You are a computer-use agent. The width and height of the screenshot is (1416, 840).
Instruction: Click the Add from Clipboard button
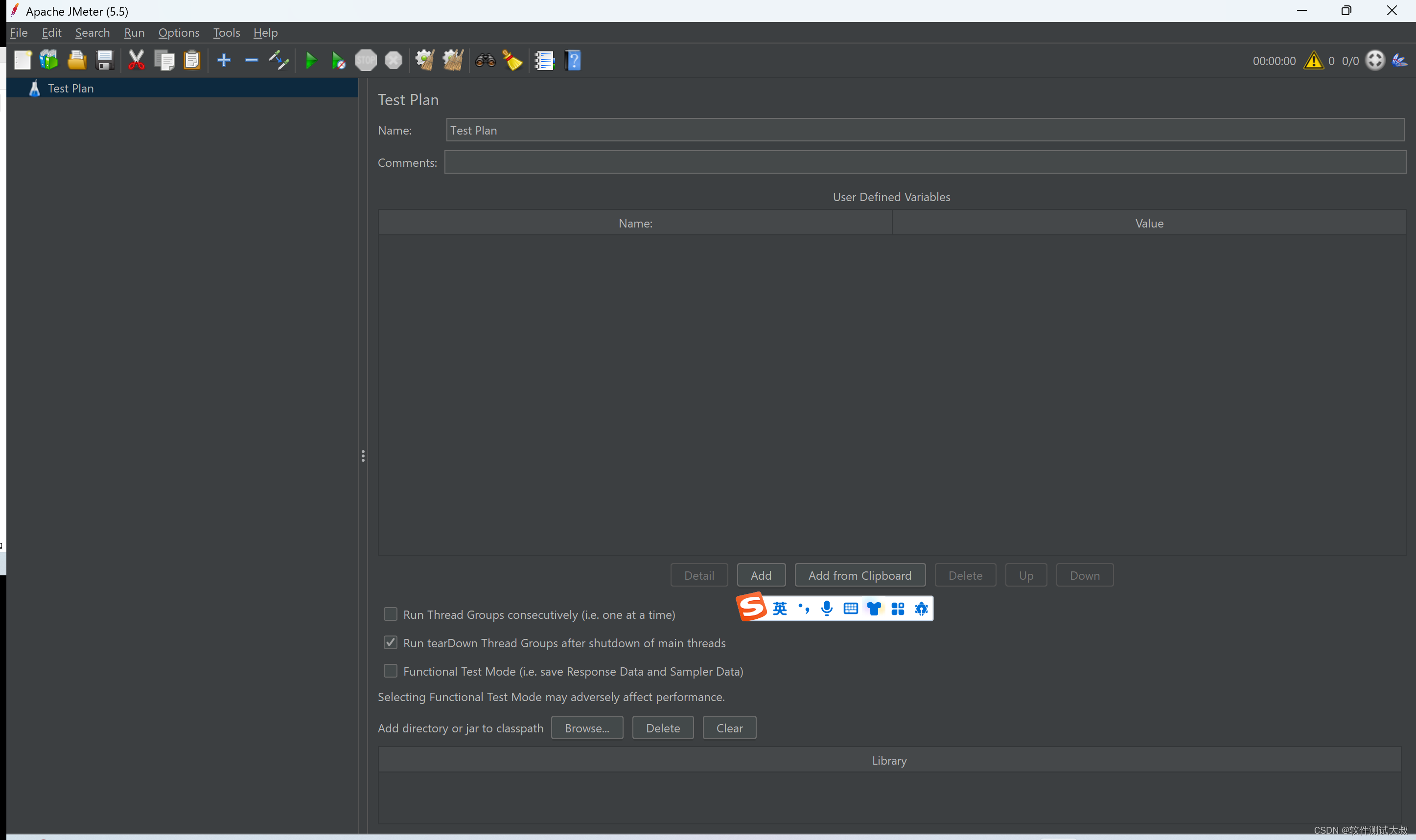(x=859, y=575)
